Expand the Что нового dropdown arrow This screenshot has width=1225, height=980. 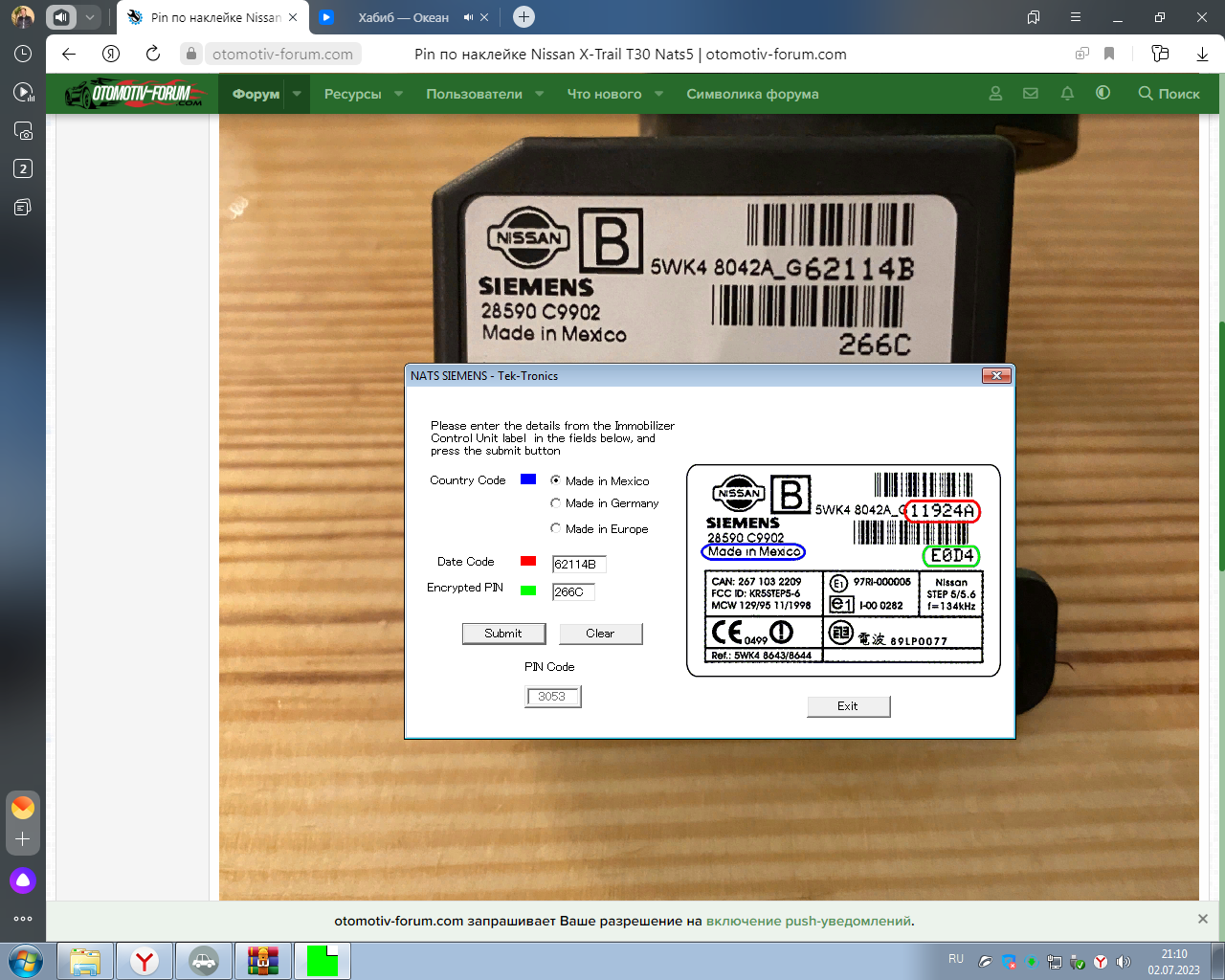658,94
